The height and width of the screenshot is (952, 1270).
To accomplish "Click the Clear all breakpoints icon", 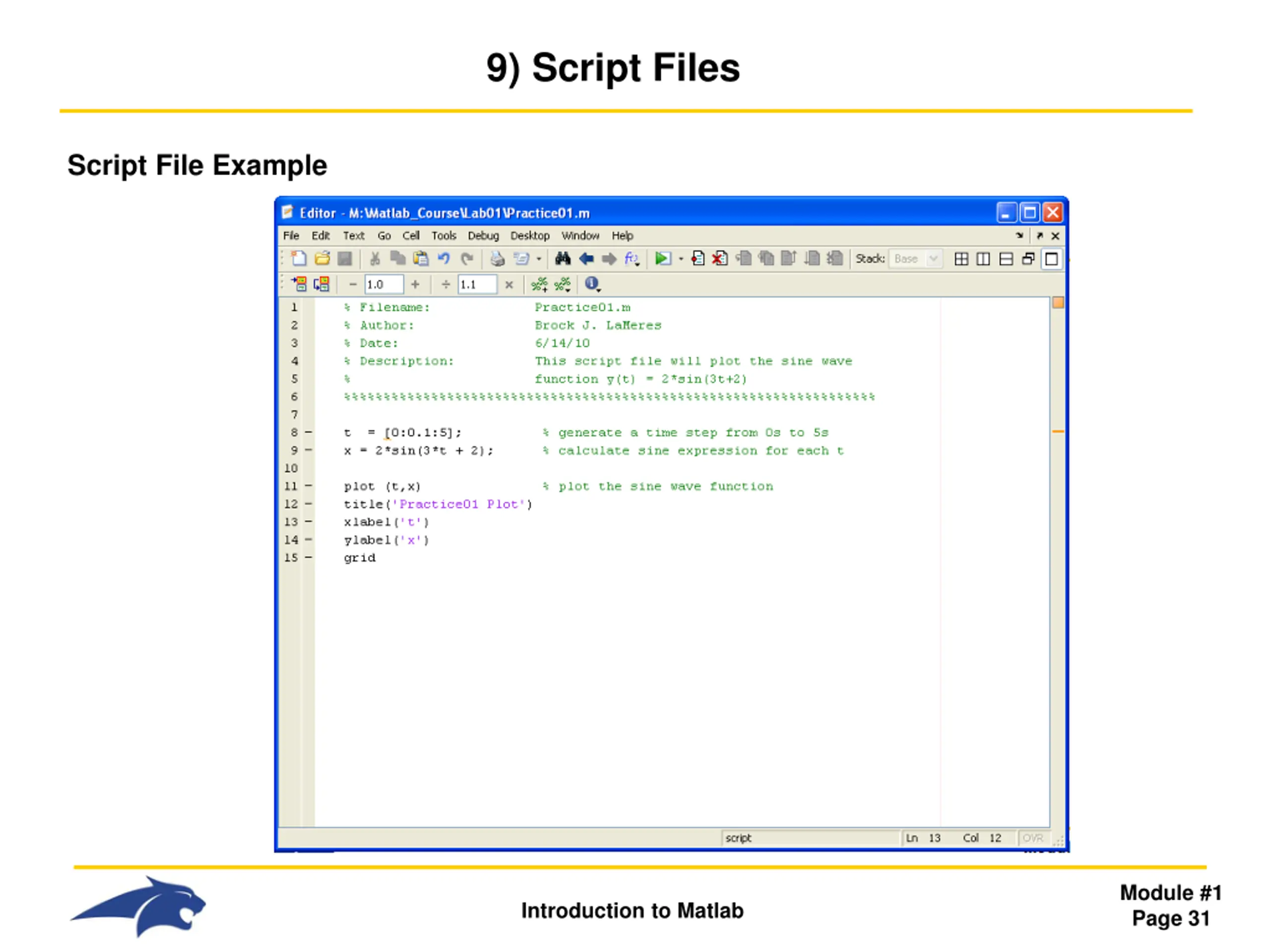I will [x=720, y=259].
